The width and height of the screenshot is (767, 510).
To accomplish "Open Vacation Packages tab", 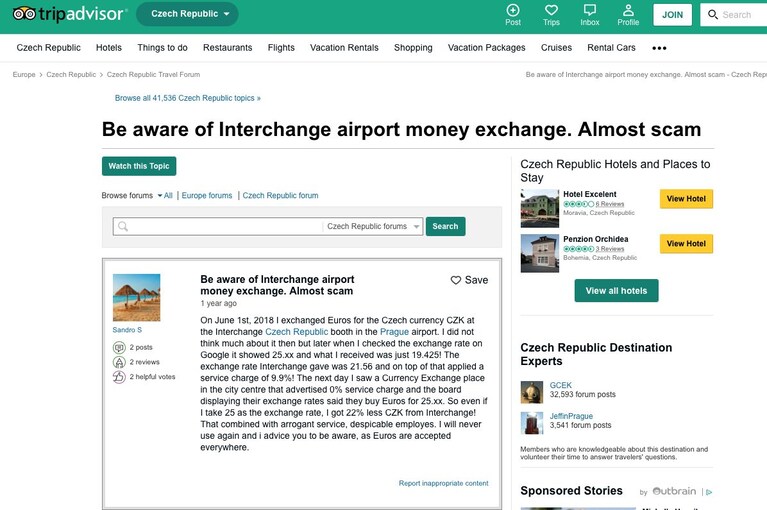I will pos(487,48).
